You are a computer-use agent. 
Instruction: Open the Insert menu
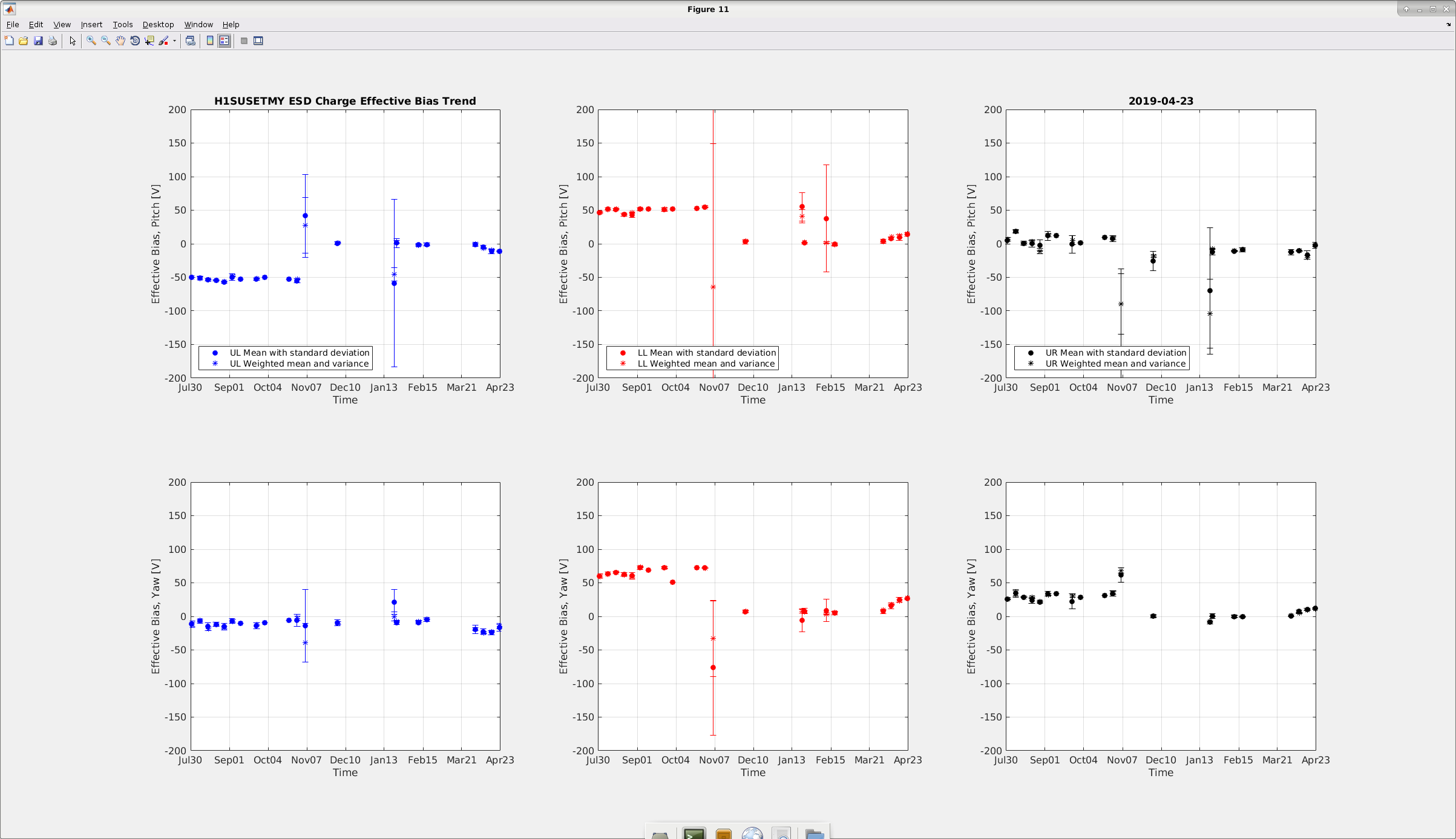pos(91,25)
